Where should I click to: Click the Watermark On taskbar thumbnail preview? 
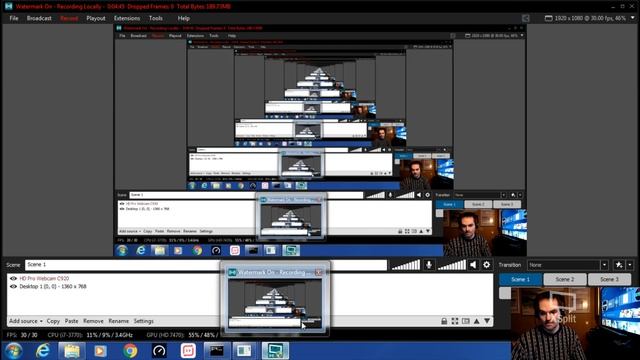(x=275, y=304)
